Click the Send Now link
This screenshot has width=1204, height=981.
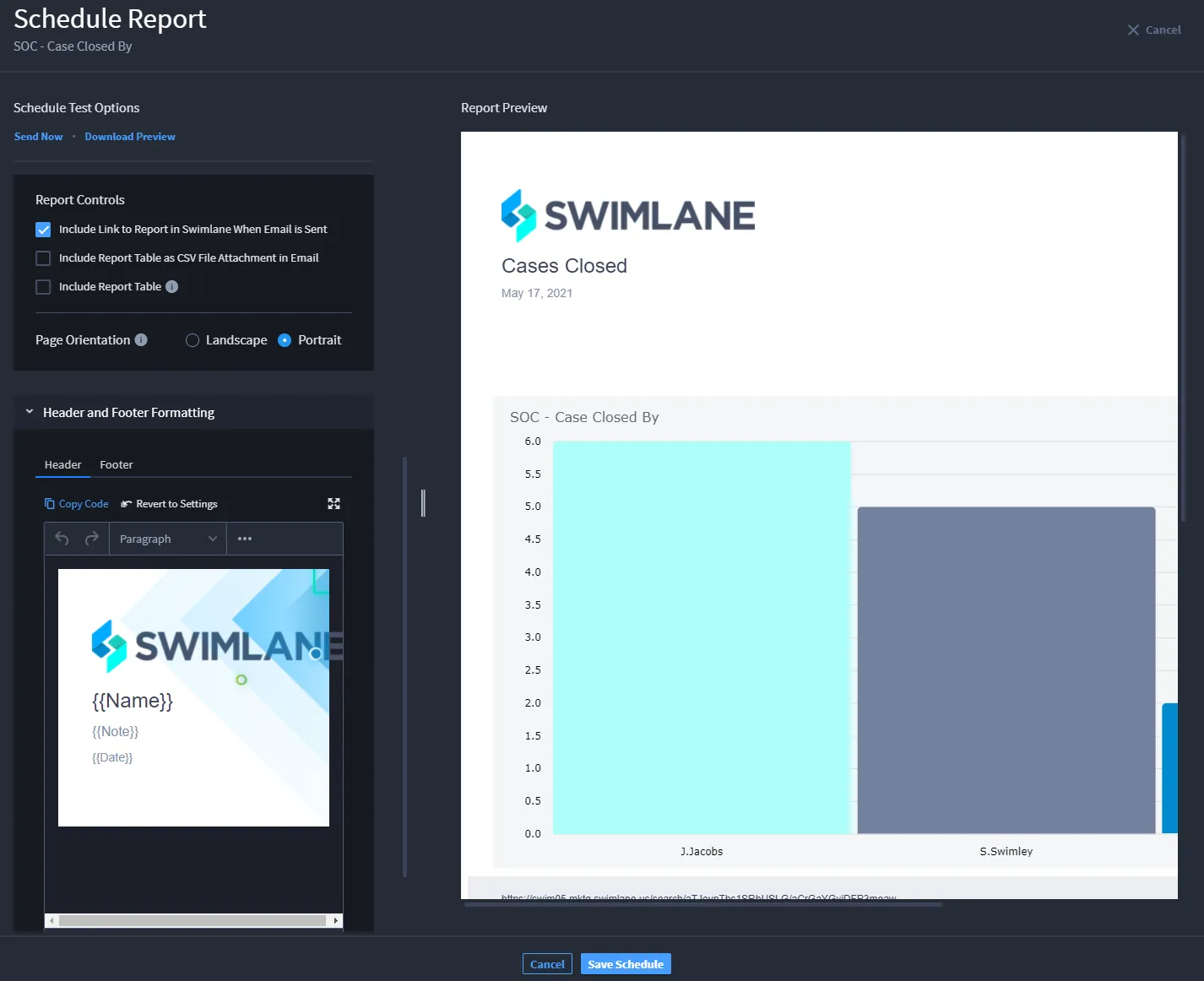point(38,137)
